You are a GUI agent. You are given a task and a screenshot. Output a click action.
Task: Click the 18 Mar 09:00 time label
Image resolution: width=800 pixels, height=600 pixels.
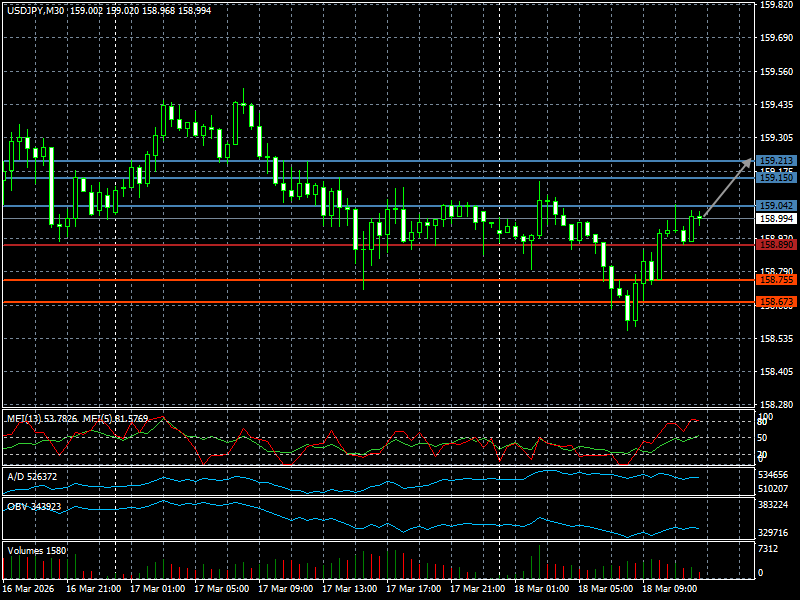coord(668,589)
